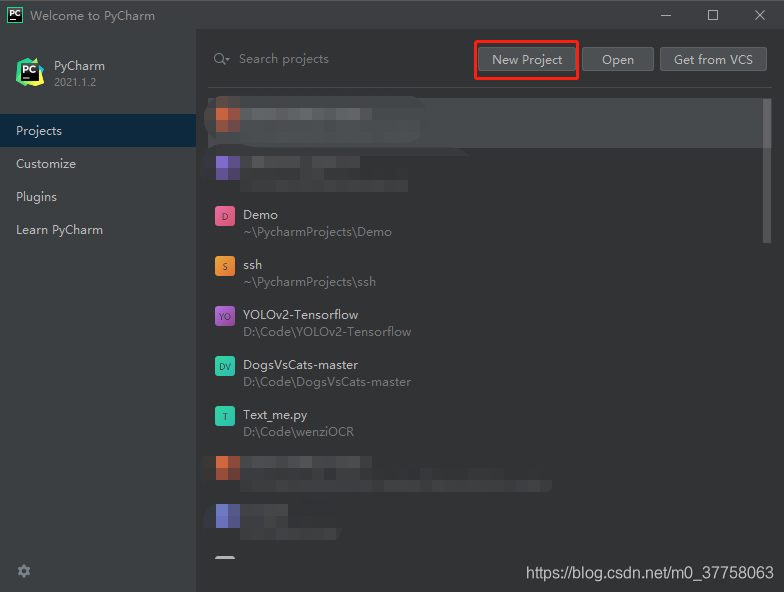
Task: Click the path ~\PycharmProjects\ssh
Action: coord(310,282)
